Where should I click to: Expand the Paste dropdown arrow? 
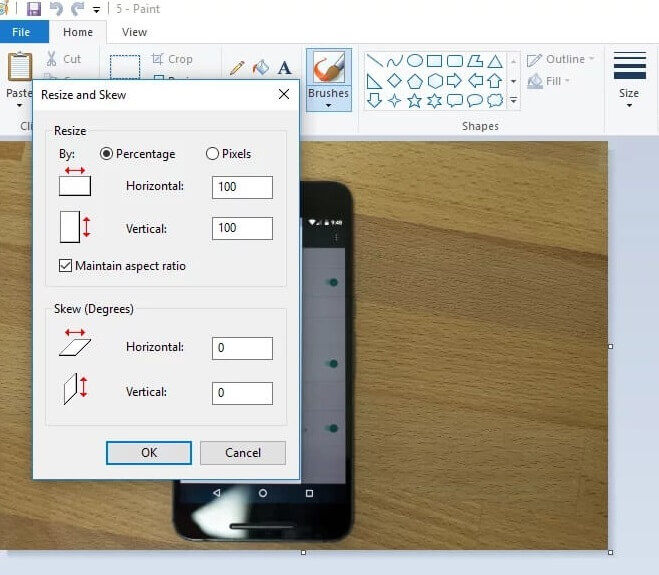click(x=19, y=106)
